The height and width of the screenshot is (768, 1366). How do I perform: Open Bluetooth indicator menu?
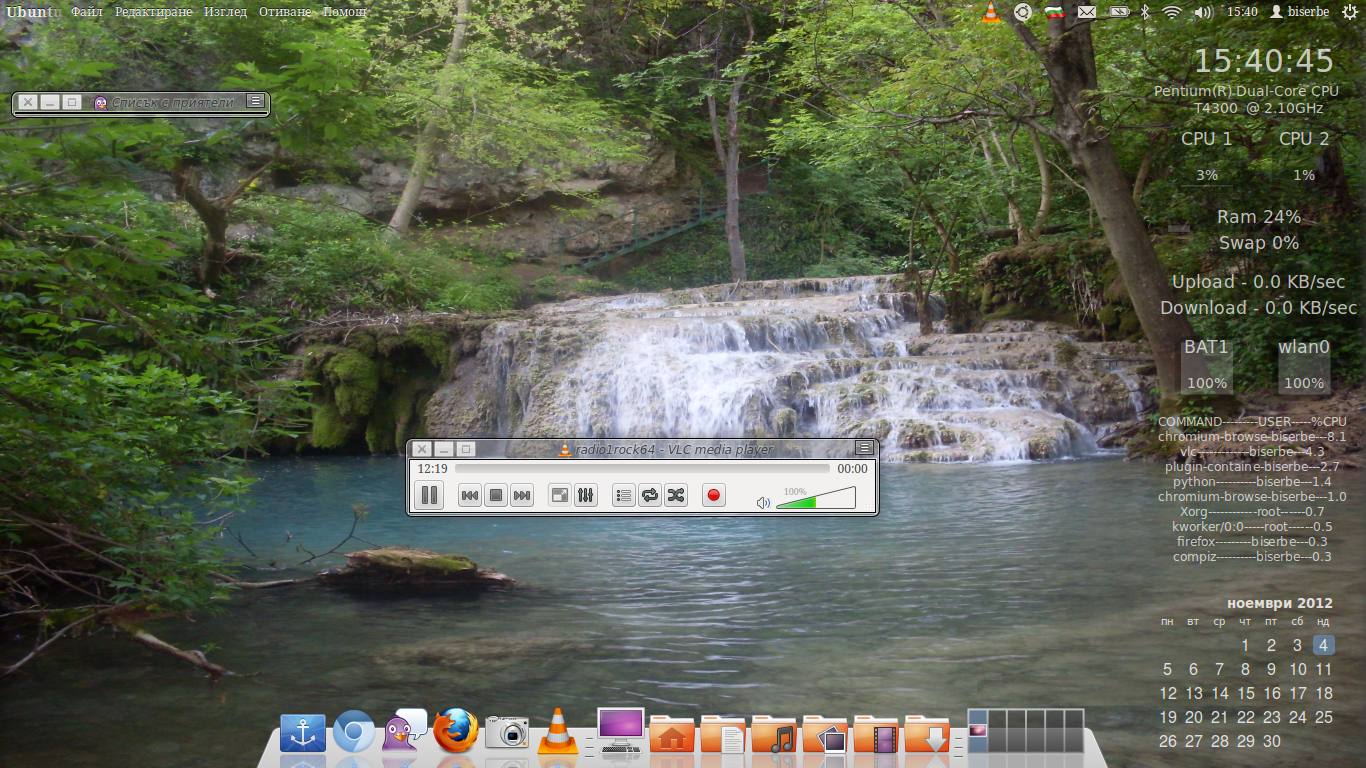[x=1147, y=12]
